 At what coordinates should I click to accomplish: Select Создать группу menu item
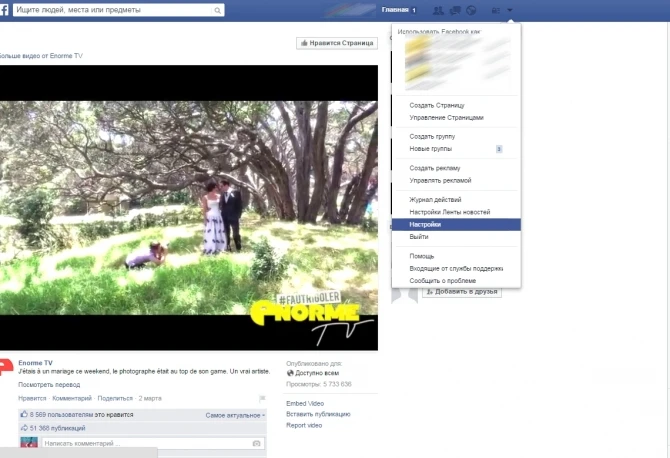(432, 136)
